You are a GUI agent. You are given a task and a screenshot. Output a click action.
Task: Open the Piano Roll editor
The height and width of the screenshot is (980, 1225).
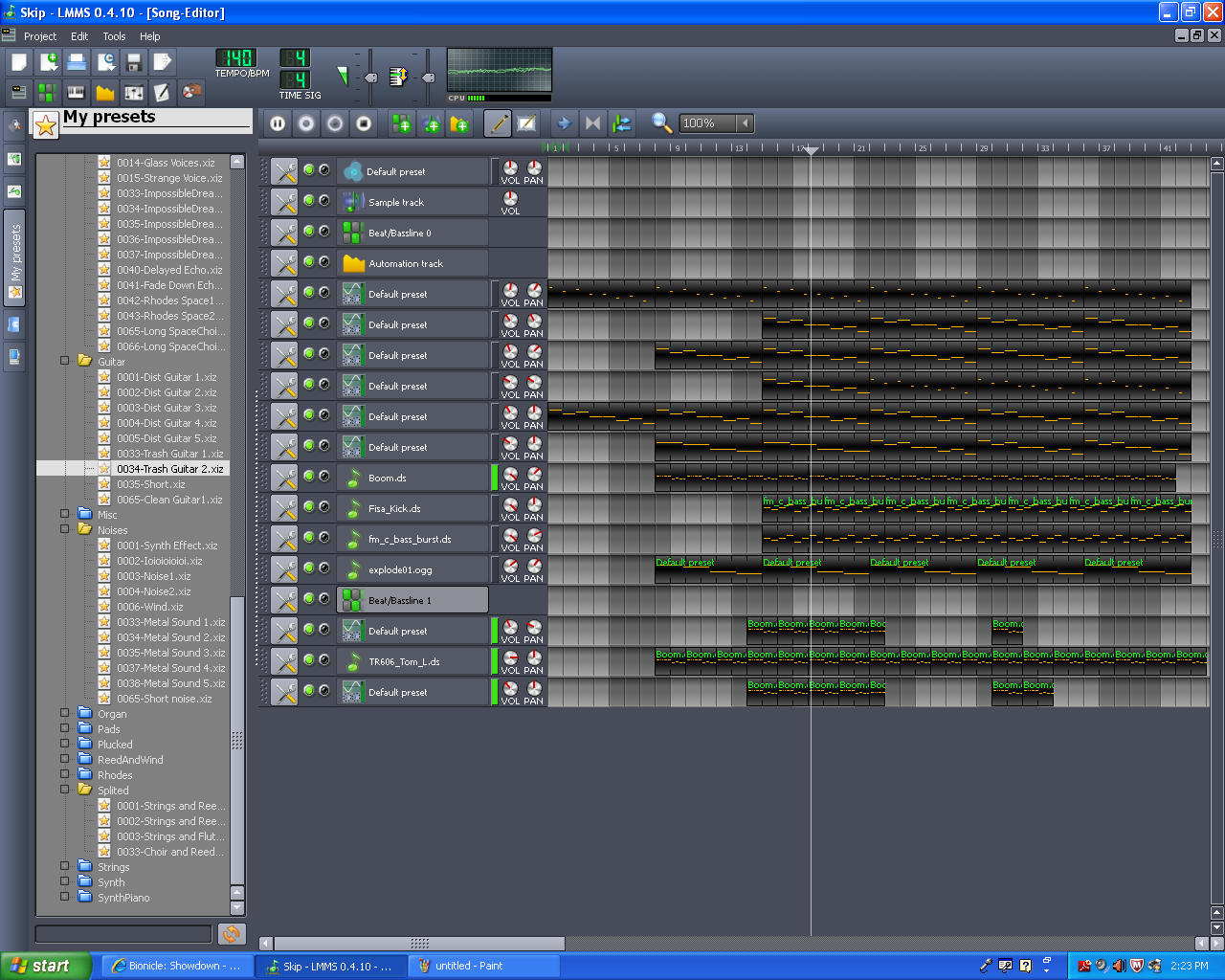(x=74, y=93)
